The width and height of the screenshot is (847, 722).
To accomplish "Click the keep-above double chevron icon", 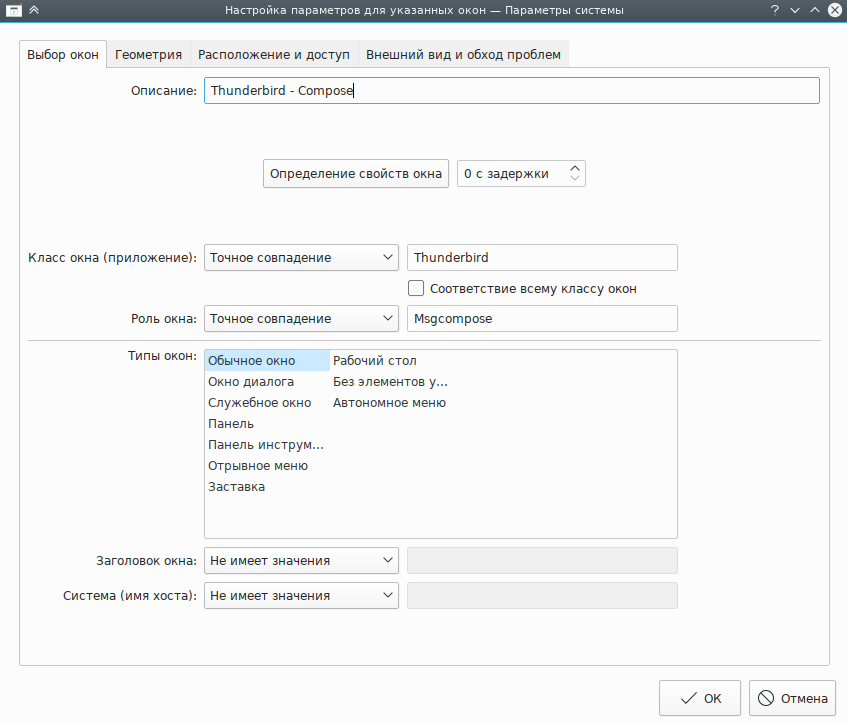I will click(x=35, y=10).
